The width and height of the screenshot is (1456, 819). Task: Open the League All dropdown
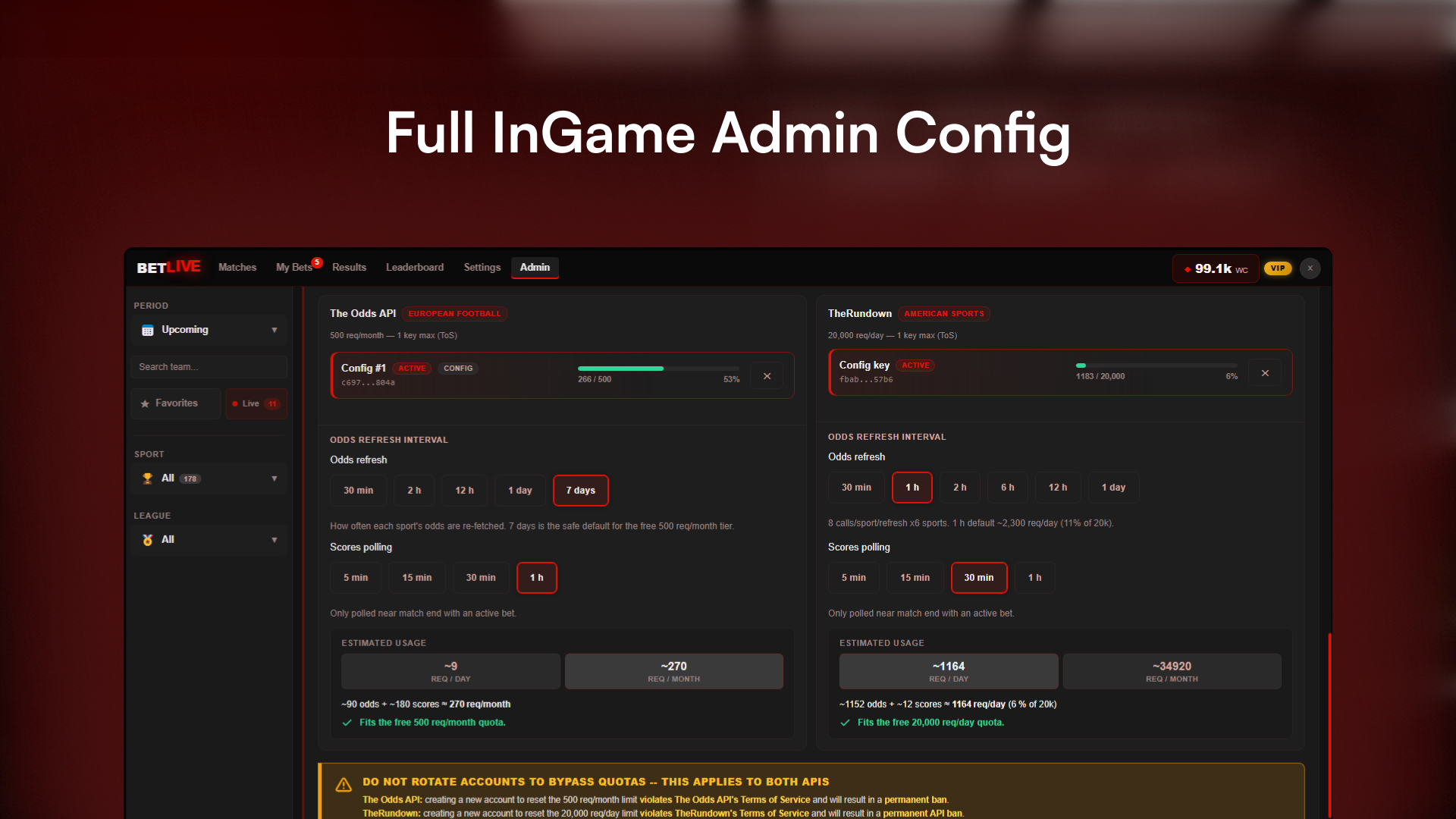tap(209, 540)
